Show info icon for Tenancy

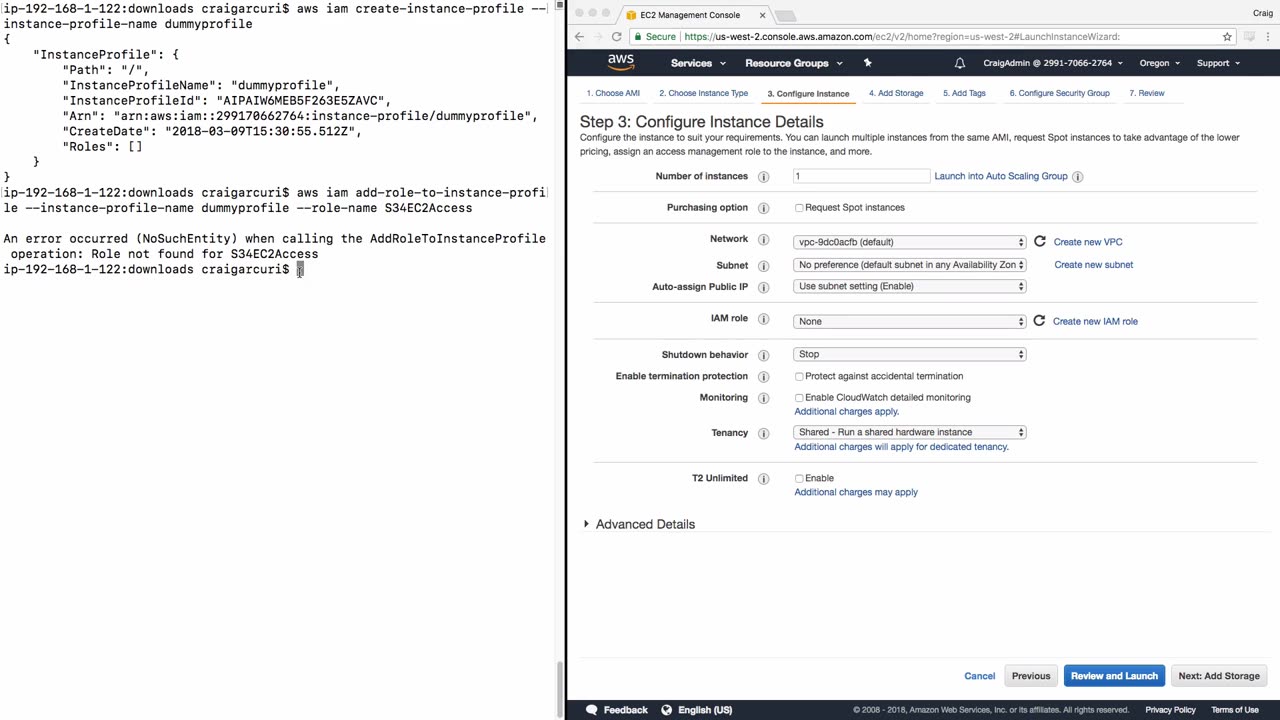(763, 434)
